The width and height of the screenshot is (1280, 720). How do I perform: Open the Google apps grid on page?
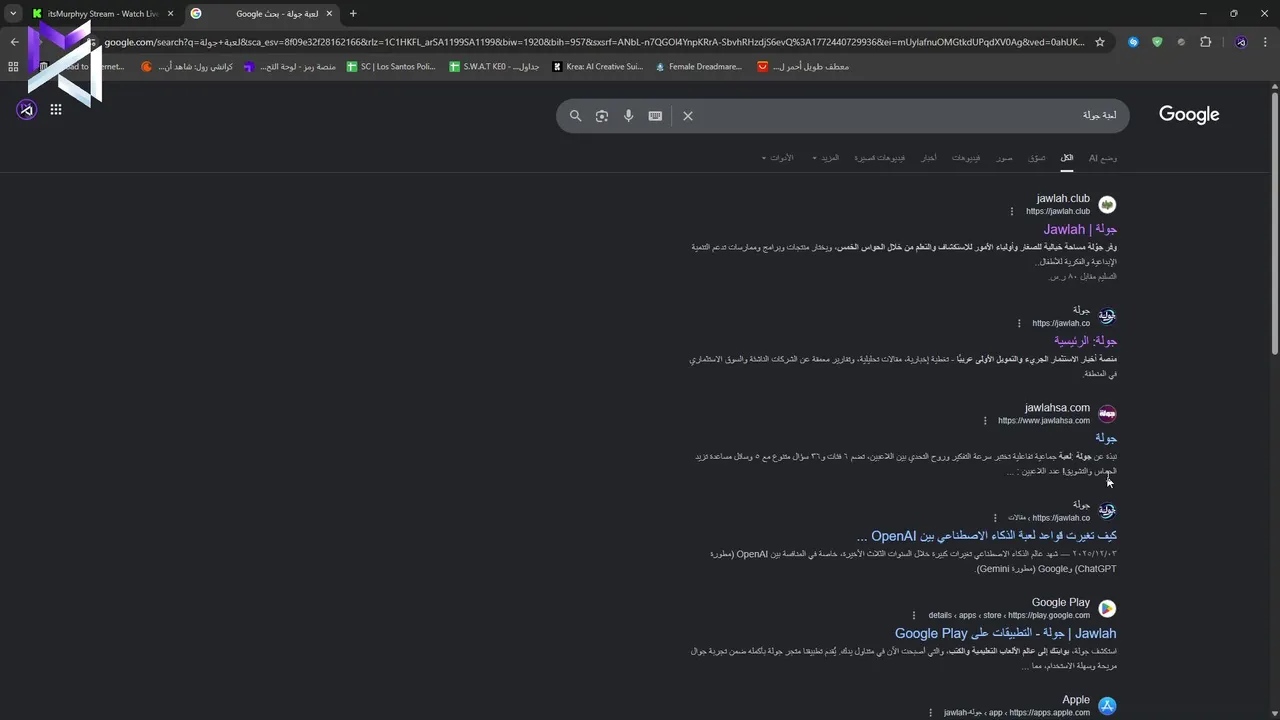coord(56,110)
